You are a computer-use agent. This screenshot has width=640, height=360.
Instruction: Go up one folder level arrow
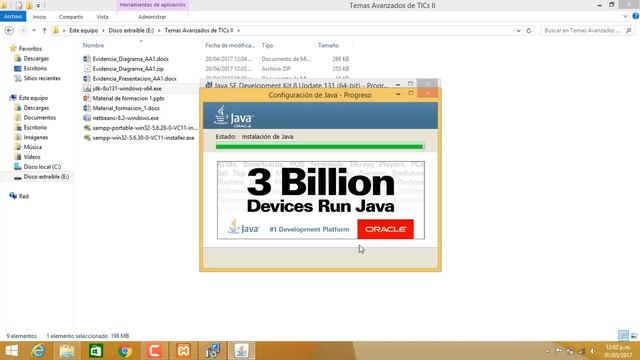pos(44,31)
